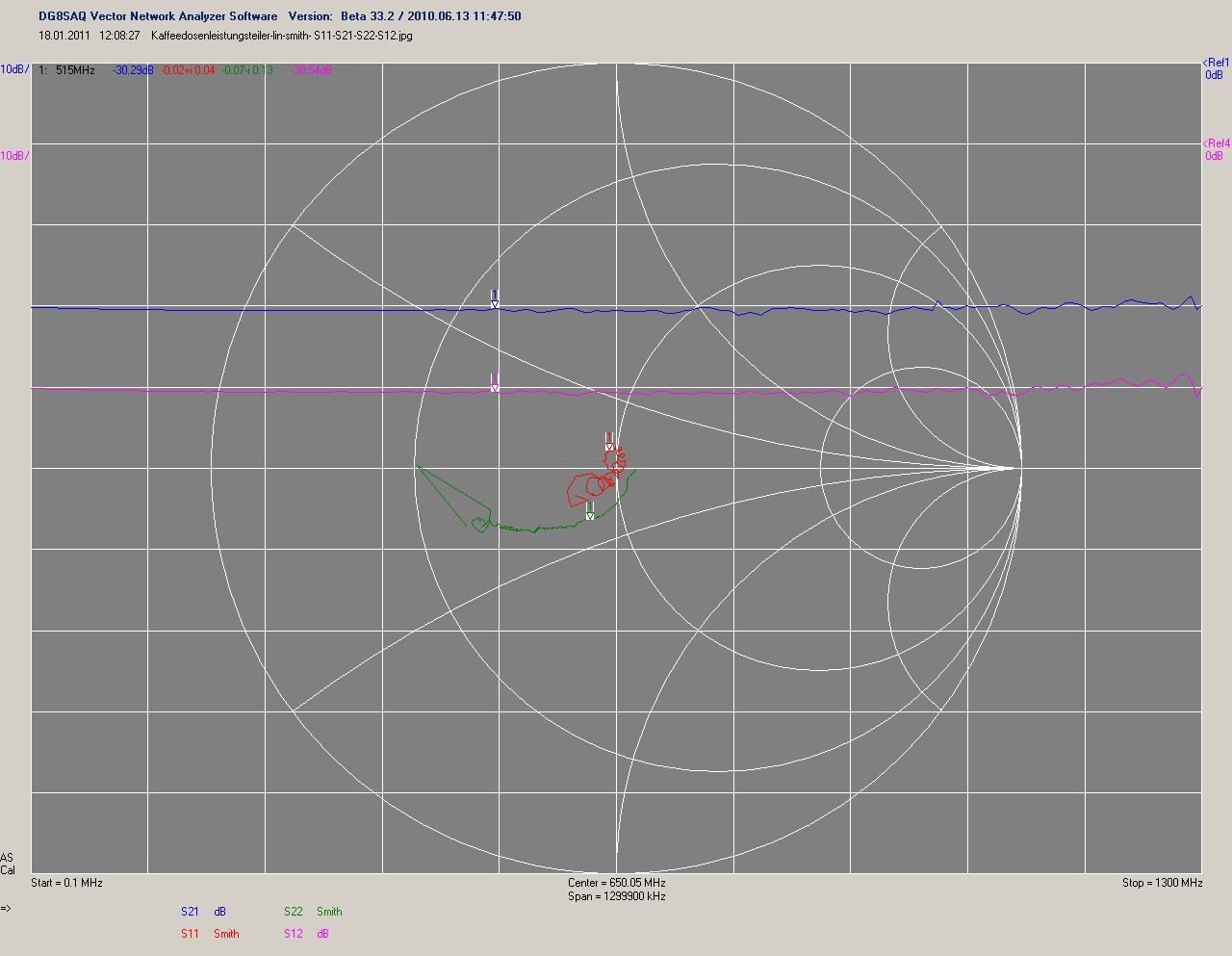Screen dimensions: 1232x956
Task: Click the magenta Ref4 reference indicator
Action: (1216, 150)
